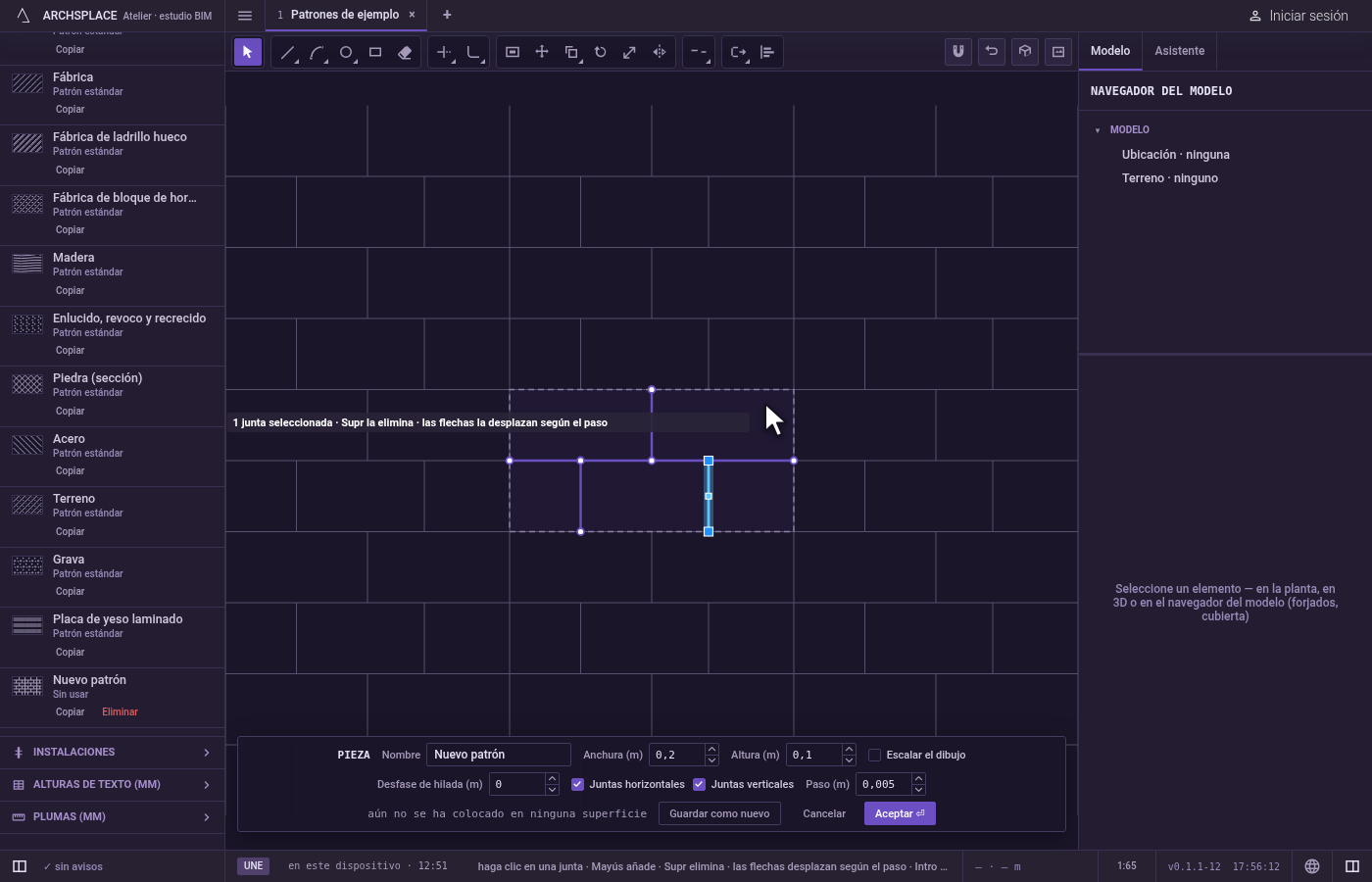This screenshot has height=882, width=1372.
Task: Click the move tool with four arrows
Action: click(542, 52)
